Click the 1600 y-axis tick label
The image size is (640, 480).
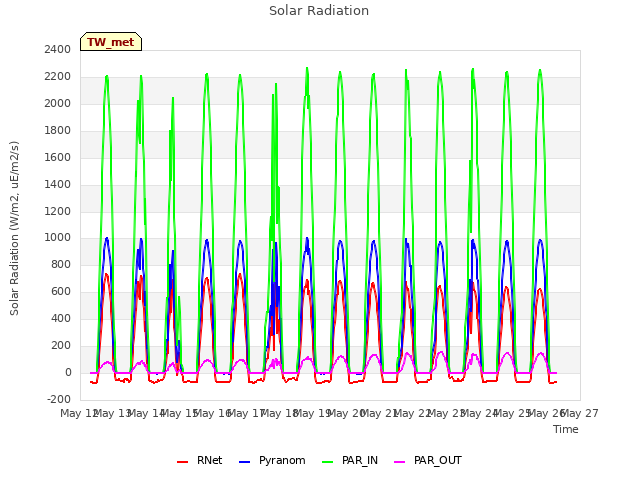coord(58,158)
